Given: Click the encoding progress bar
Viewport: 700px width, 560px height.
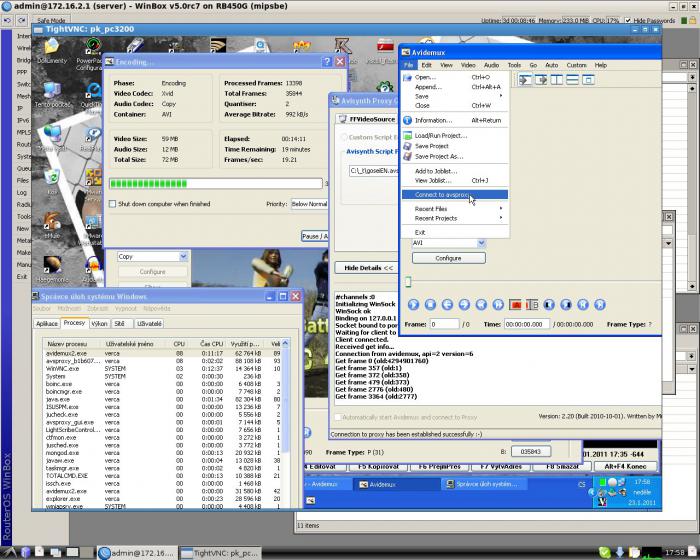Looking at the screenshot, I should pyautogui.click(x=216, y=184).
